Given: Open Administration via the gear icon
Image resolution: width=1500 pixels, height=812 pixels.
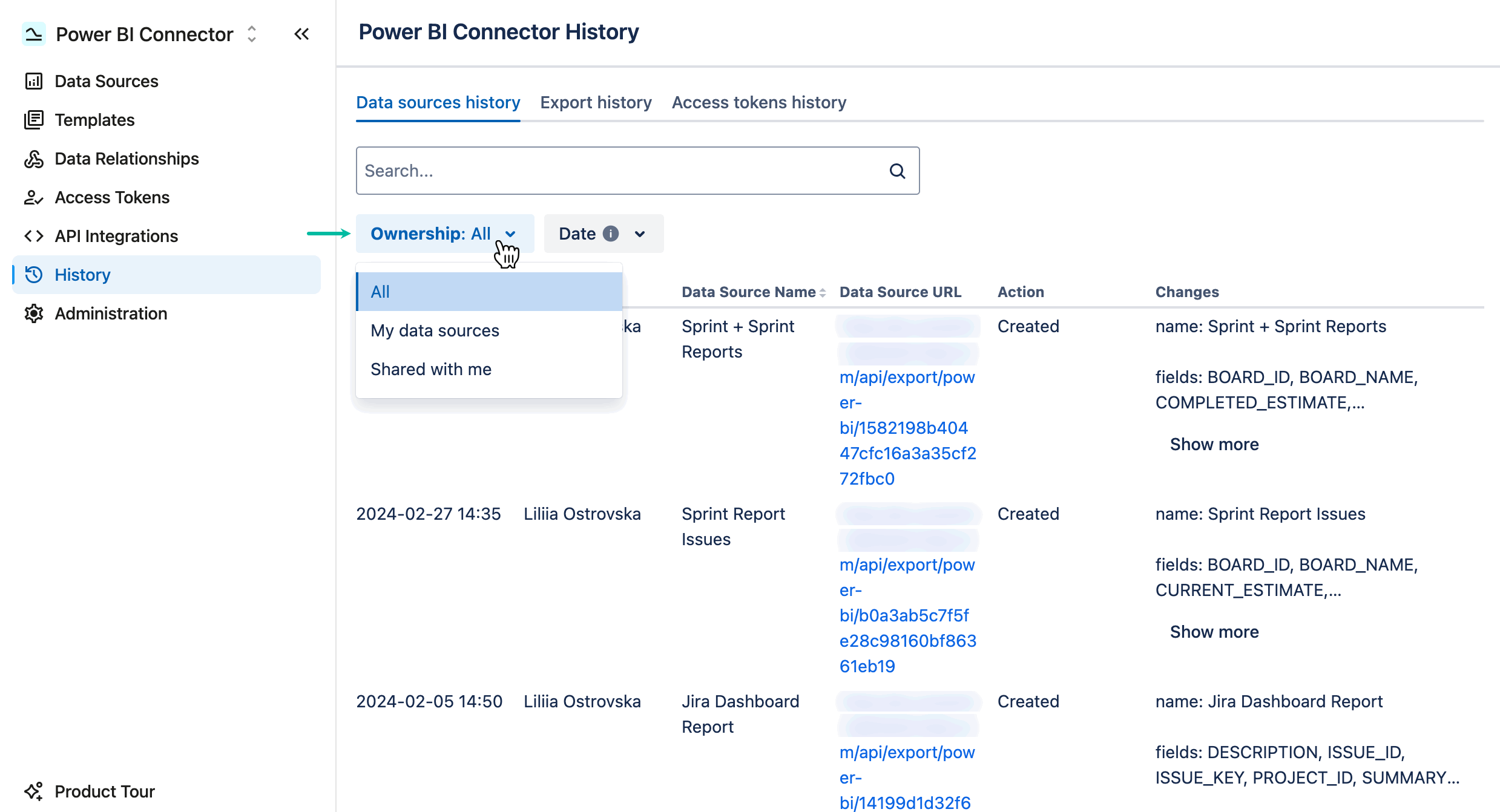Looking at the screenshot, I should [x=33, y=313].
